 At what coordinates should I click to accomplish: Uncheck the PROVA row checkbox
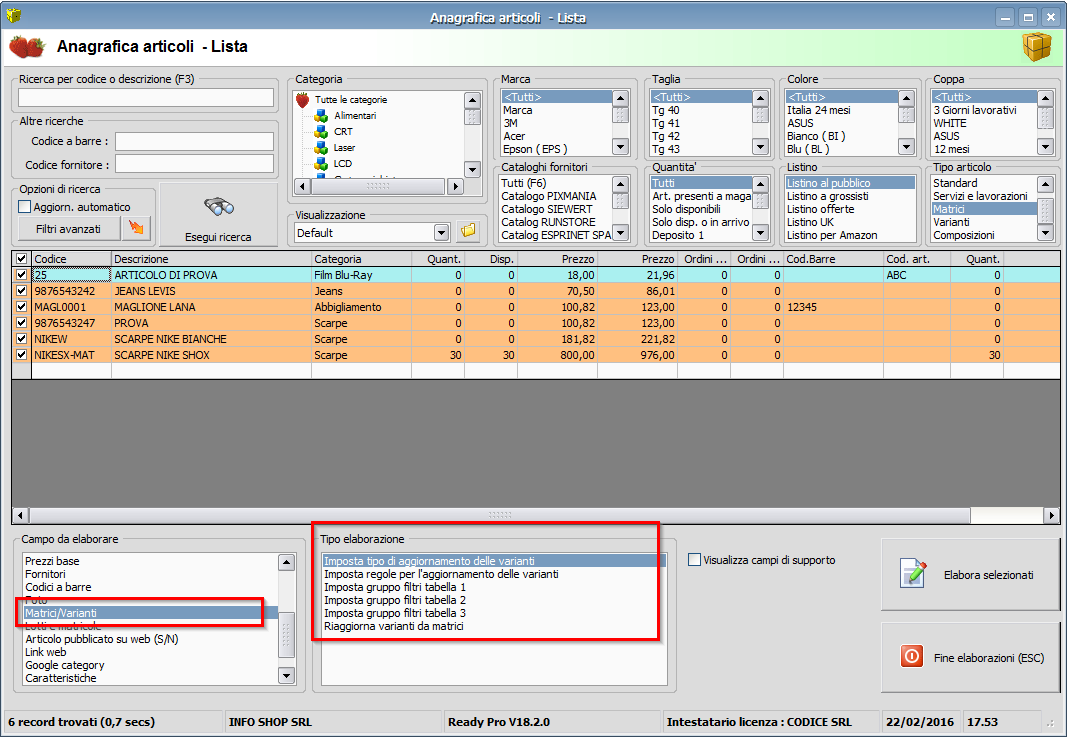point(22,323)
